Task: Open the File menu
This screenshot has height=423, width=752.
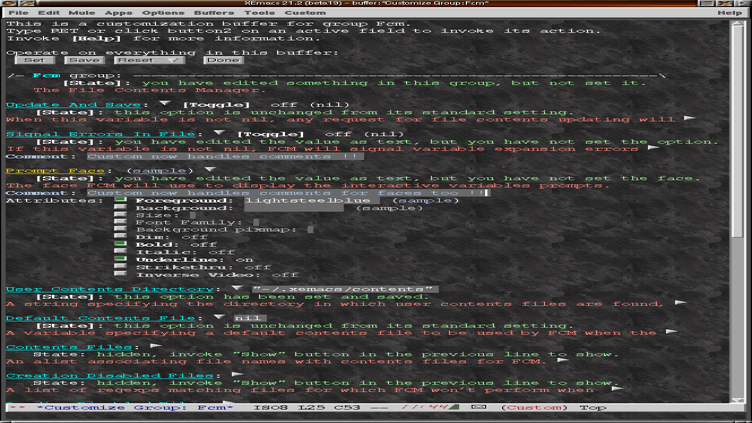Action: tap(18, 12)
